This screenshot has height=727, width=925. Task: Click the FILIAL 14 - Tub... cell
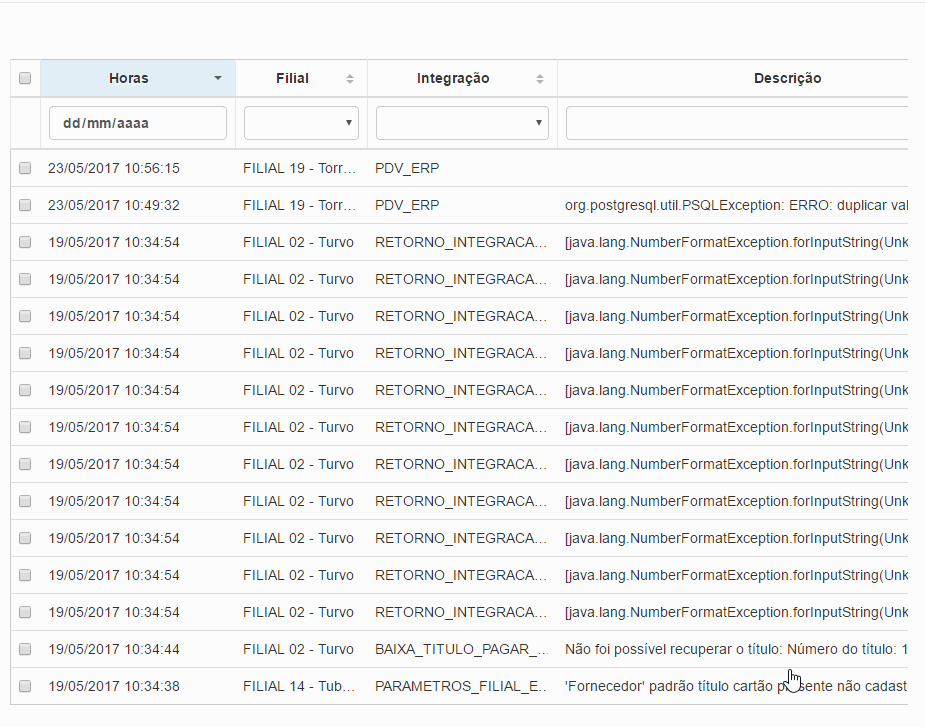[300, 687]
